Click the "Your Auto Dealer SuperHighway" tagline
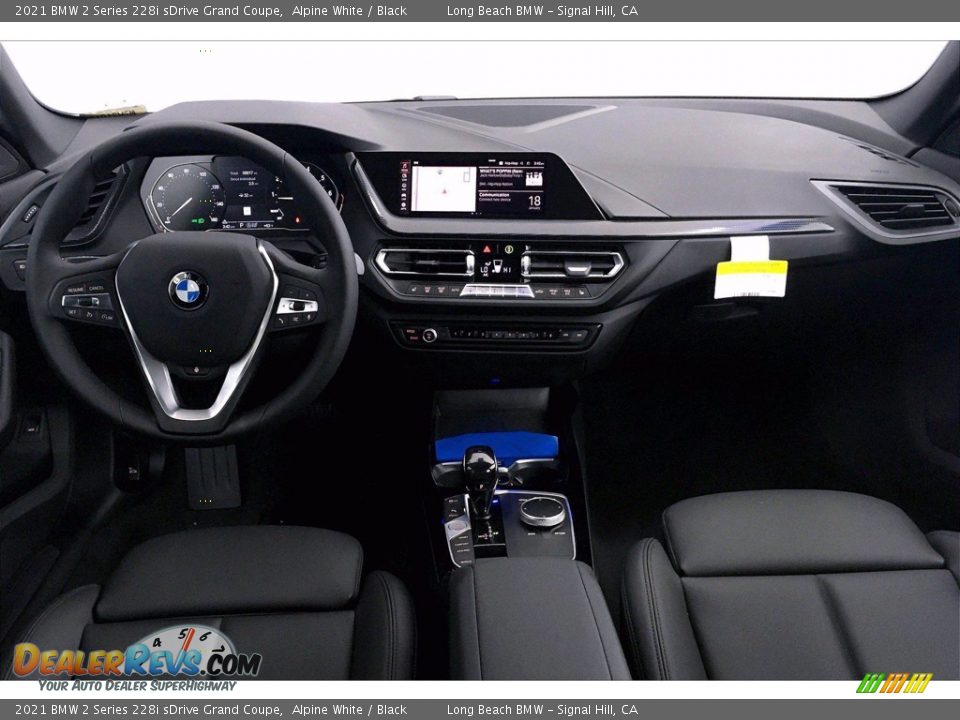The image size is (960, 720). pyautogui.click(x=137, y=686)
